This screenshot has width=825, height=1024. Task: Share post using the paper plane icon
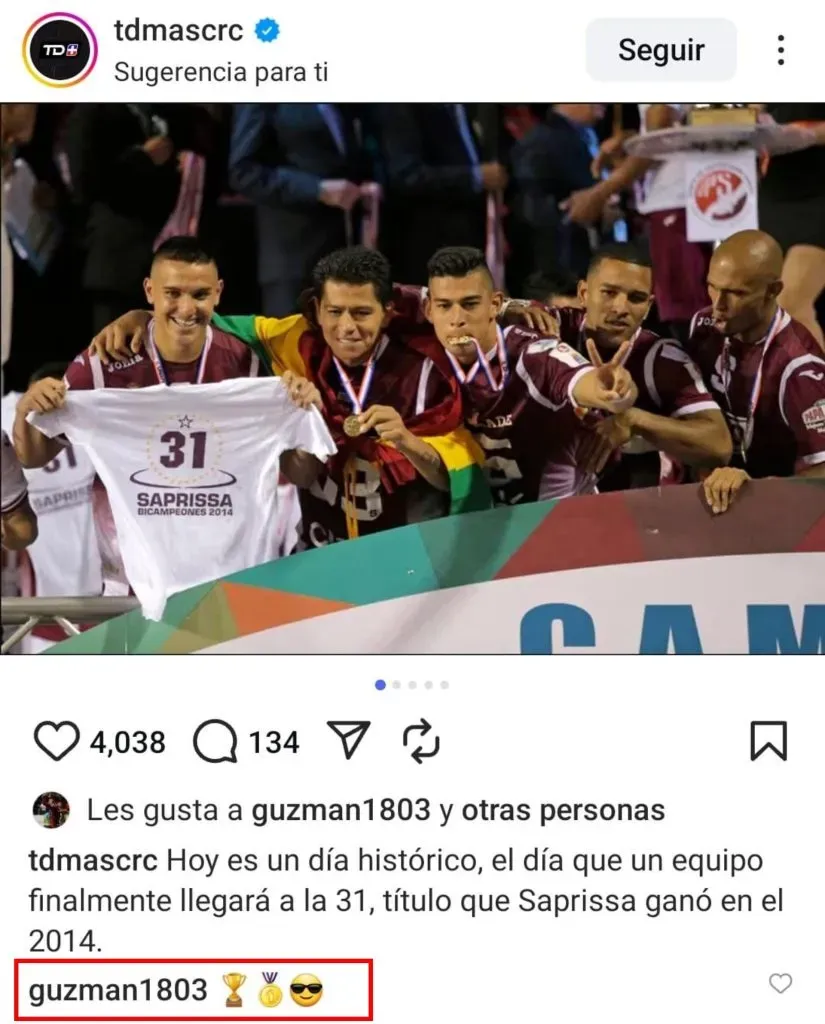[348, 740]
